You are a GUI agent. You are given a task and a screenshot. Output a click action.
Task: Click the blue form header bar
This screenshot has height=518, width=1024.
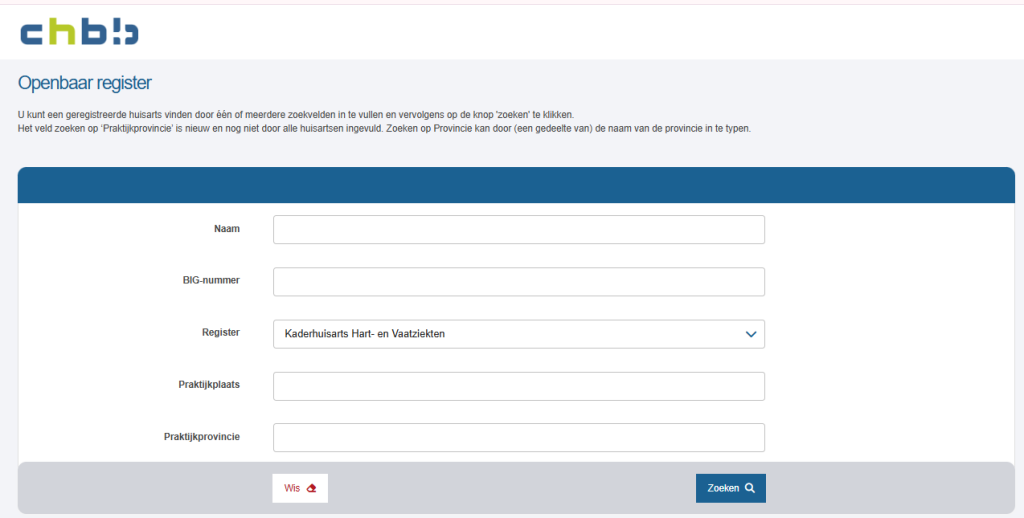tap(516, 185)
